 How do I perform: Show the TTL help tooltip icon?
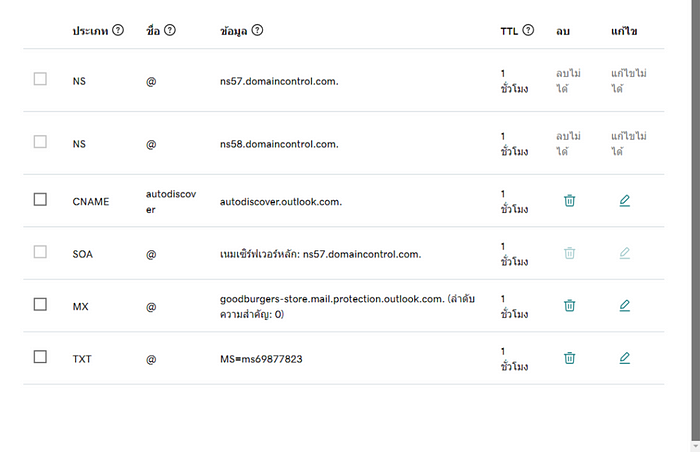tap(528, 30)
